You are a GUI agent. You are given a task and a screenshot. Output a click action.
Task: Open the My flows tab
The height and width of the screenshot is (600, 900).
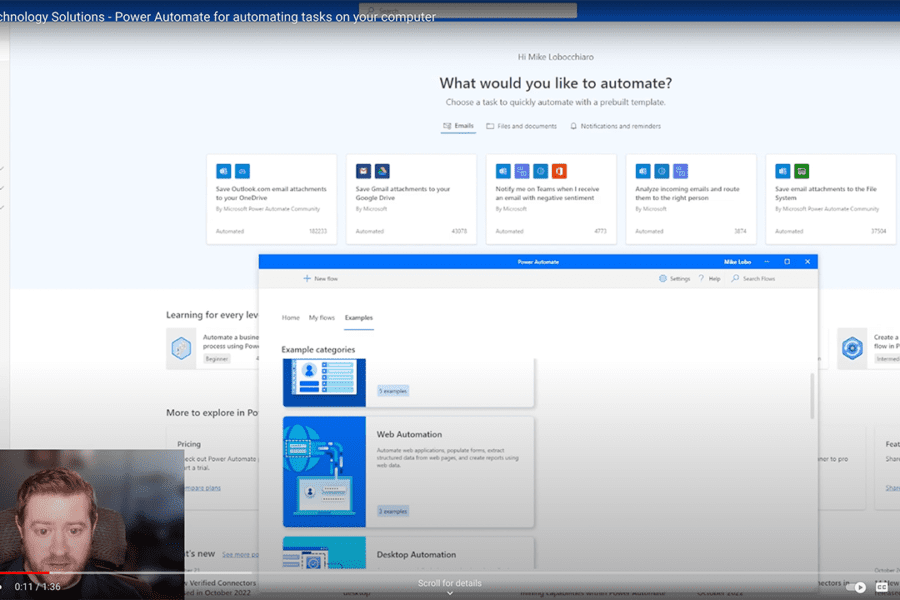coord(321,318)
